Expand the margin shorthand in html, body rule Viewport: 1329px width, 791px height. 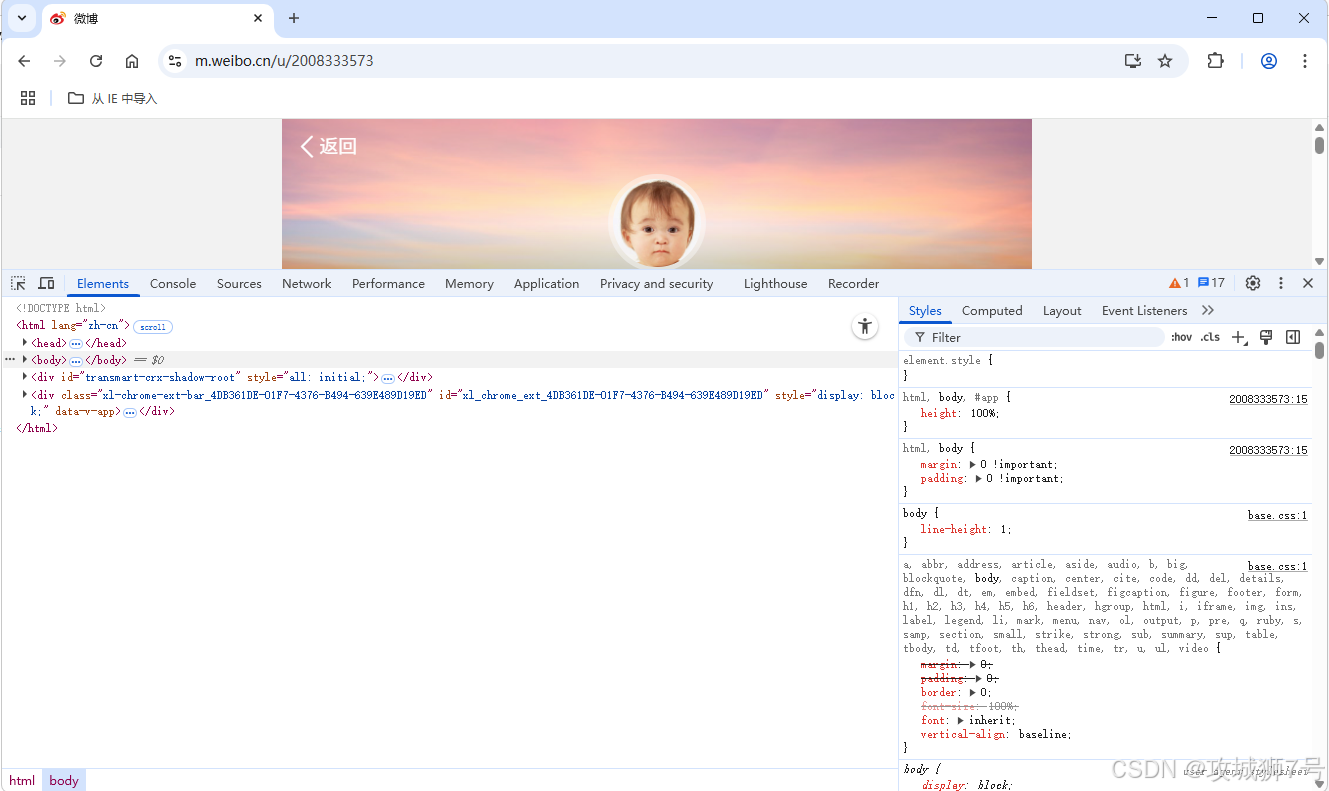click(973, 464)
